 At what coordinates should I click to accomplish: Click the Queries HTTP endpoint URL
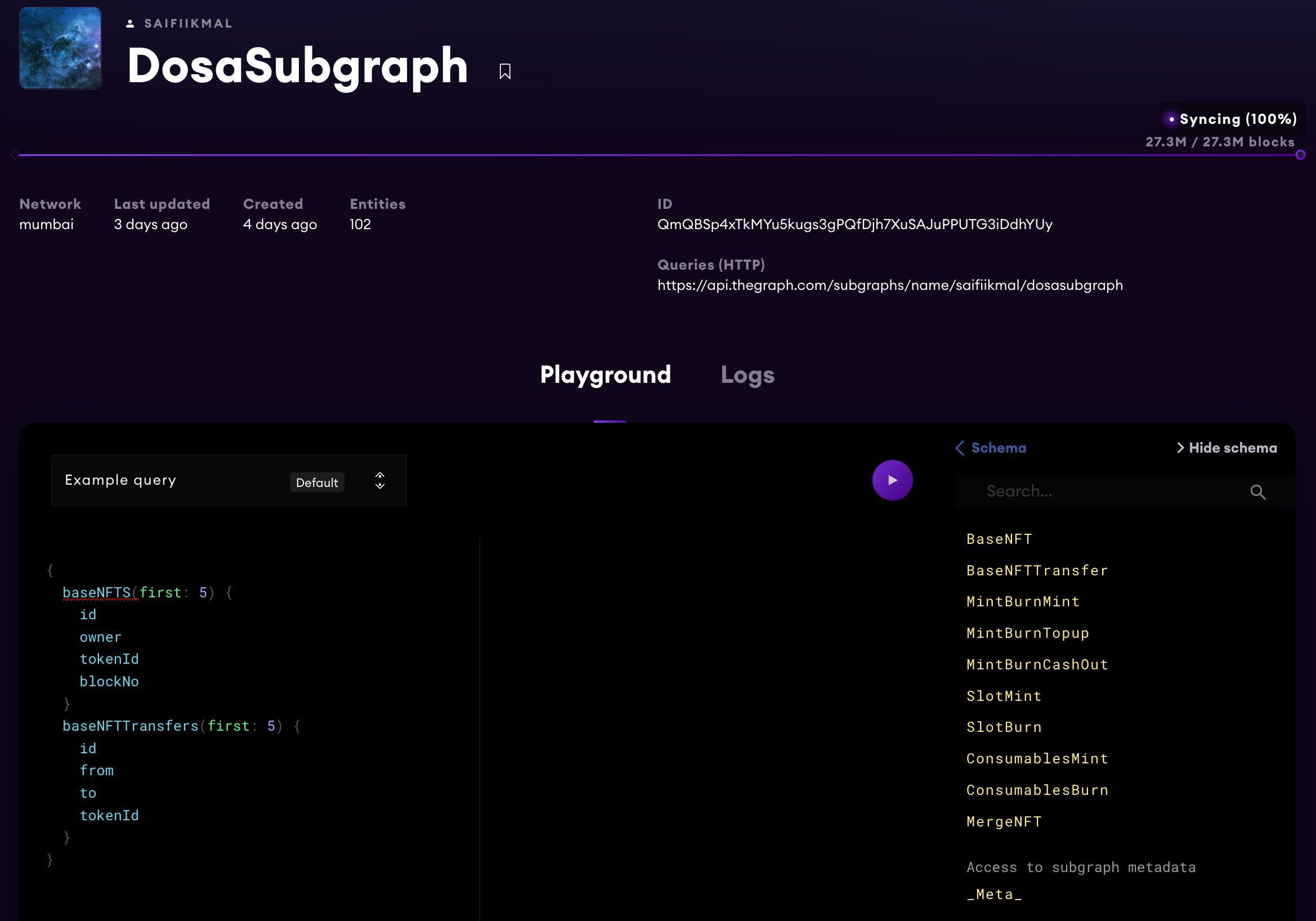pos(890,286)
